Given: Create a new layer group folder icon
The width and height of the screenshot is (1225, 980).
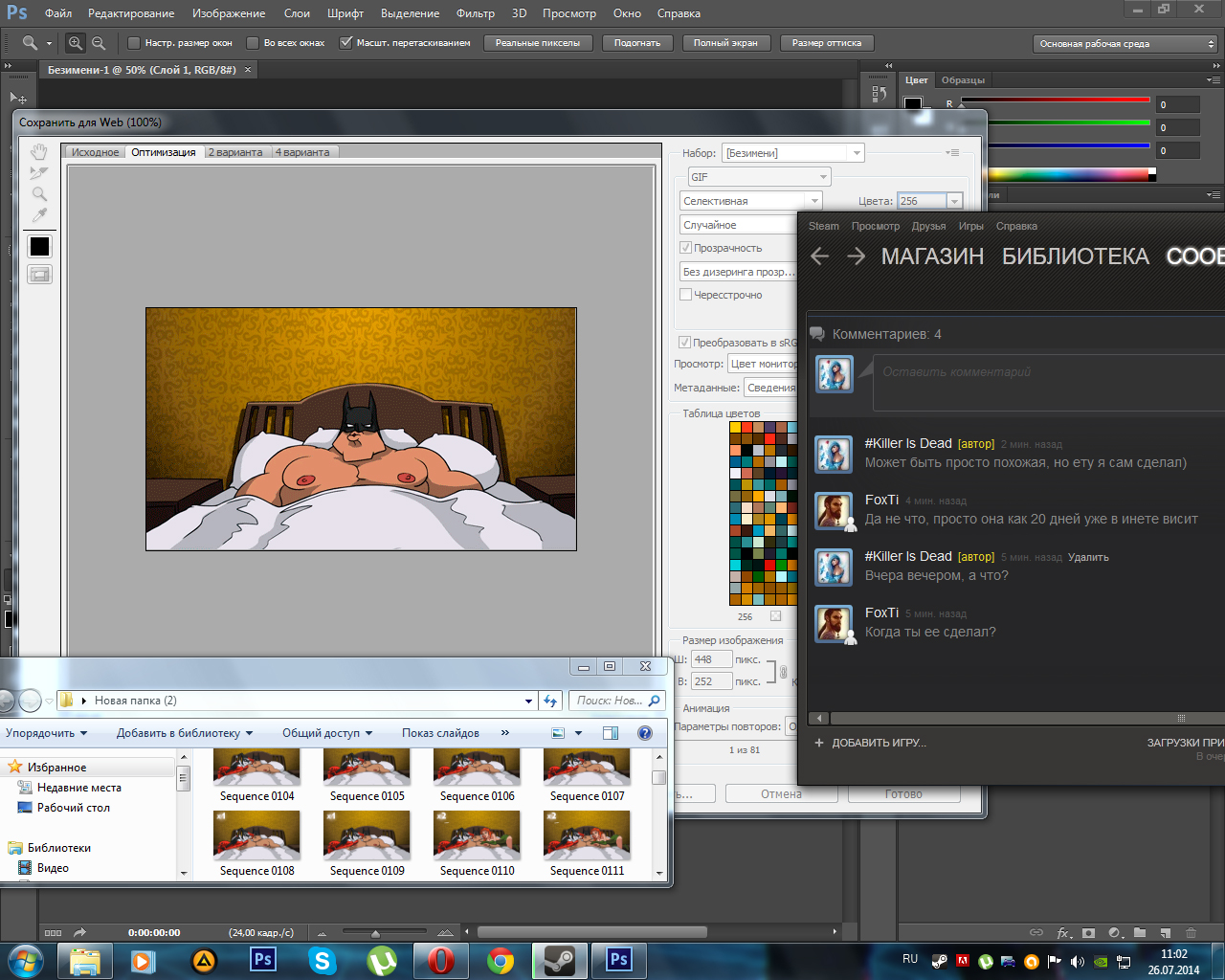Looking at the screenshot, I should [x=1140, y=932].
